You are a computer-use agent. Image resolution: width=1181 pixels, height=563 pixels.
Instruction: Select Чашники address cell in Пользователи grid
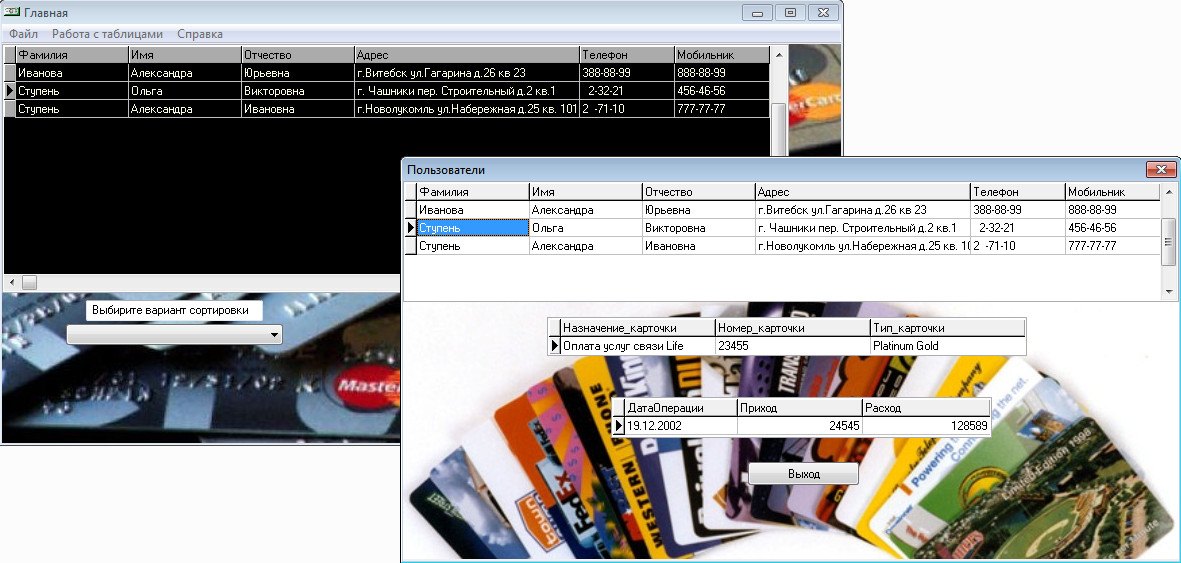pos(863,228)
